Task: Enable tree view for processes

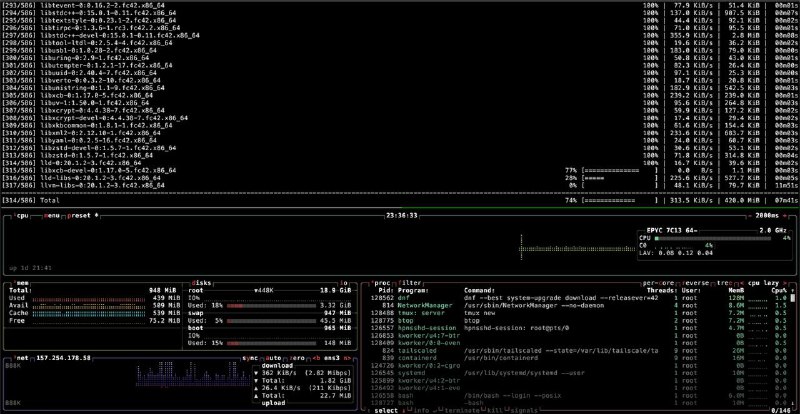Action: [x=720, y=283]
